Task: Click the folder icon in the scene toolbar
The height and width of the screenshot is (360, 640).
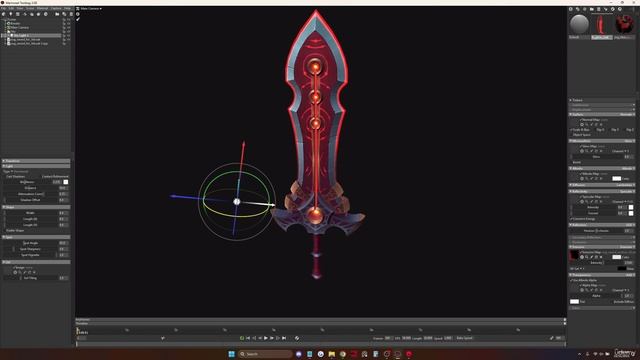Action: tap(57, 14)
